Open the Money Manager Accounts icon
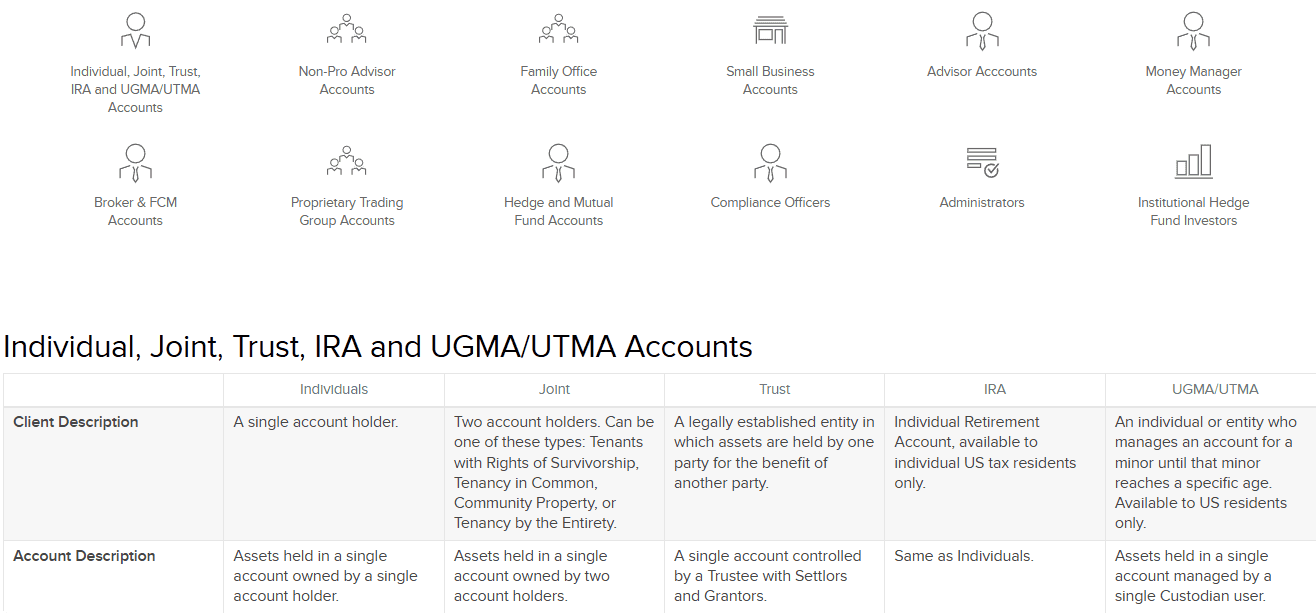1316x613 pixels. tap(1193, 29)
